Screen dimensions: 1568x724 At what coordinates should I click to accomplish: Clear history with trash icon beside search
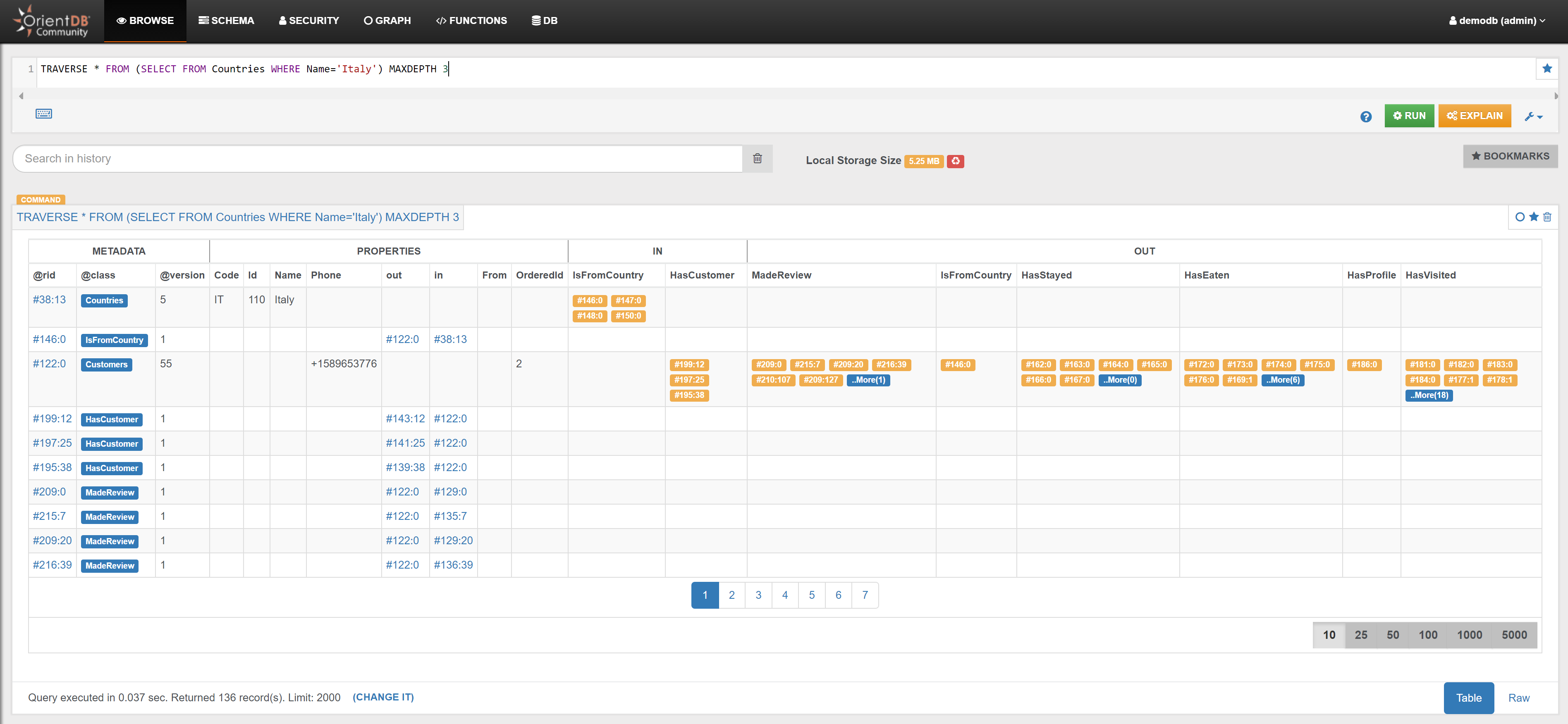click(x=757, y=158)
